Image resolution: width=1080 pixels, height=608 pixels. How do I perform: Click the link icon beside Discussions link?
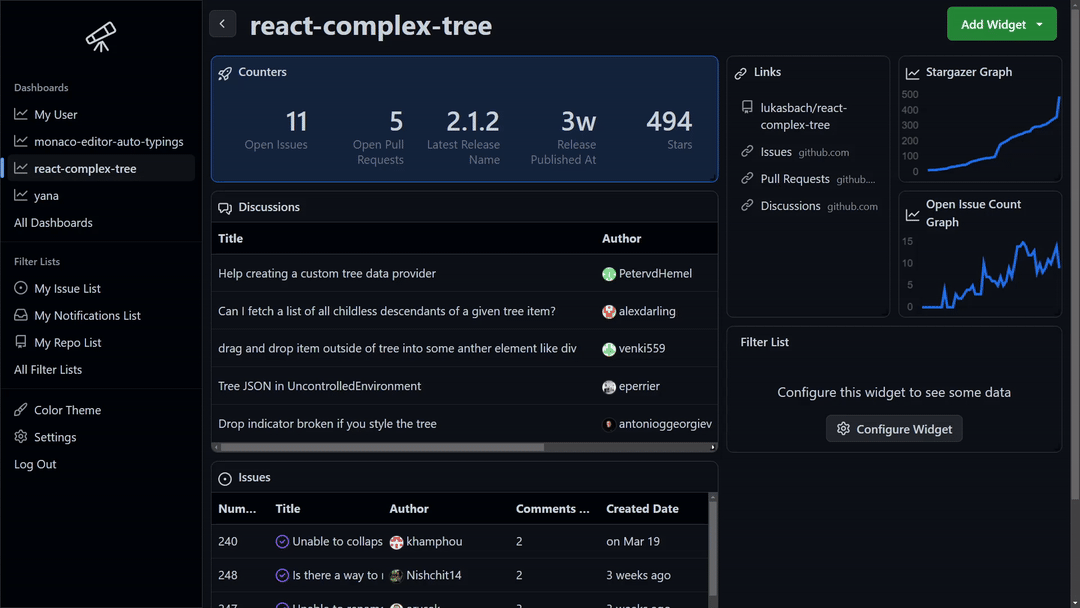(747, 205)
